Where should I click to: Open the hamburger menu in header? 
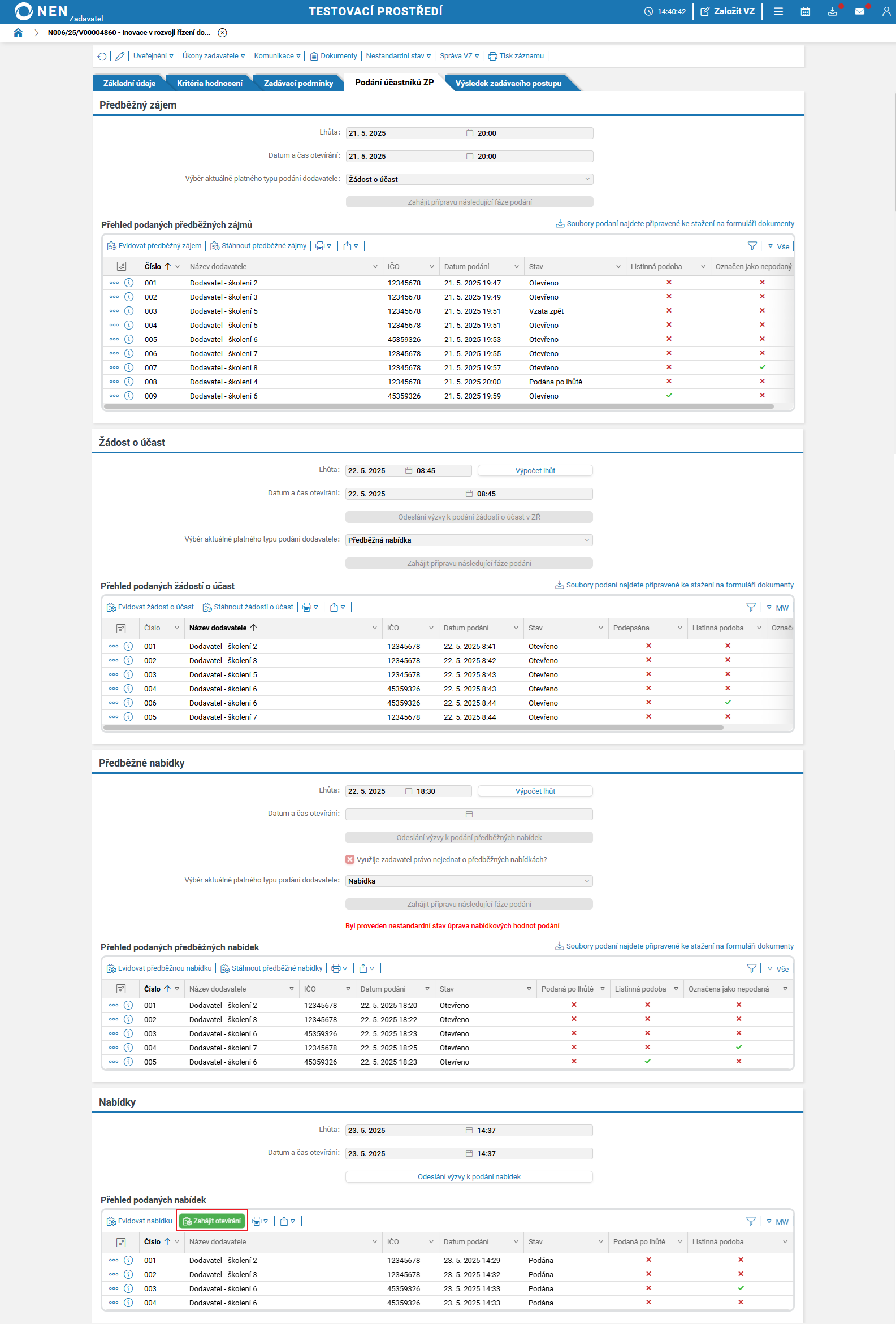tap(778, 11)
